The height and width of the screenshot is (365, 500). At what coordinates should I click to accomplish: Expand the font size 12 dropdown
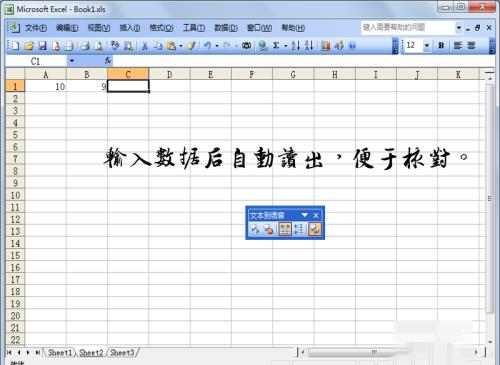[427, 46]
